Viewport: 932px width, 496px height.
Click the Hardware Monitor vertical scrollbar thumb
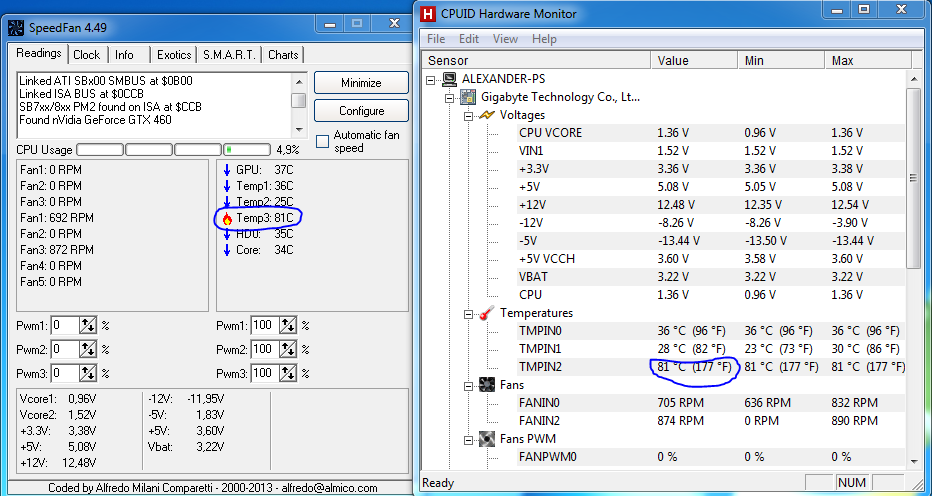pos(914,177)
